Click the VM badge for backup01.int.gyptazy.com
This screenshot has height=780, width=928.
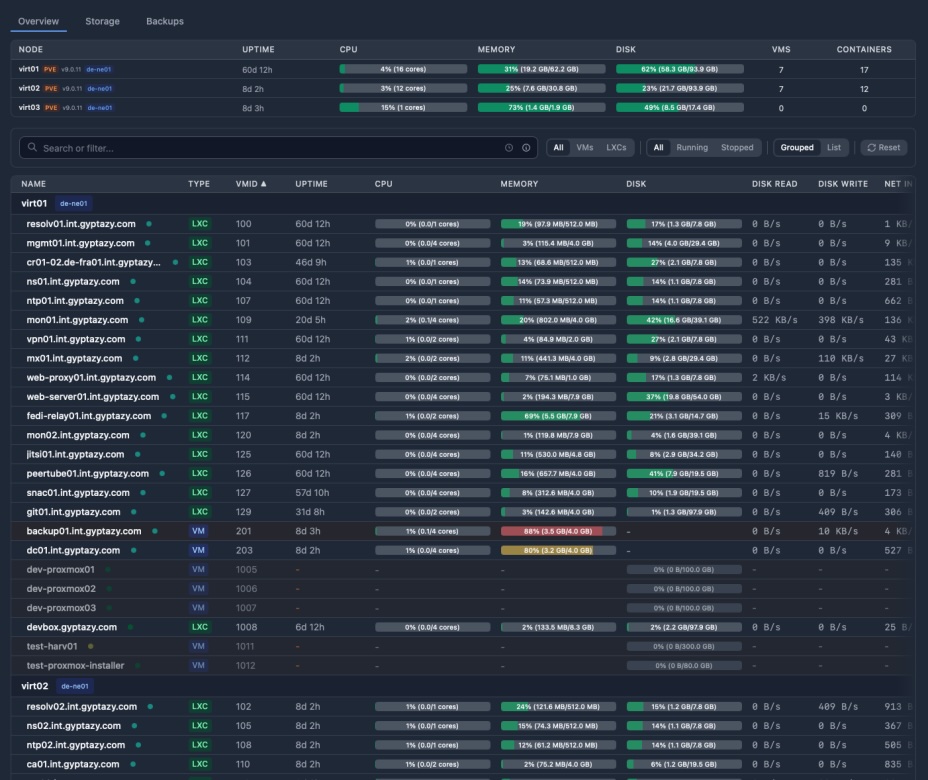tap(198, 531)
